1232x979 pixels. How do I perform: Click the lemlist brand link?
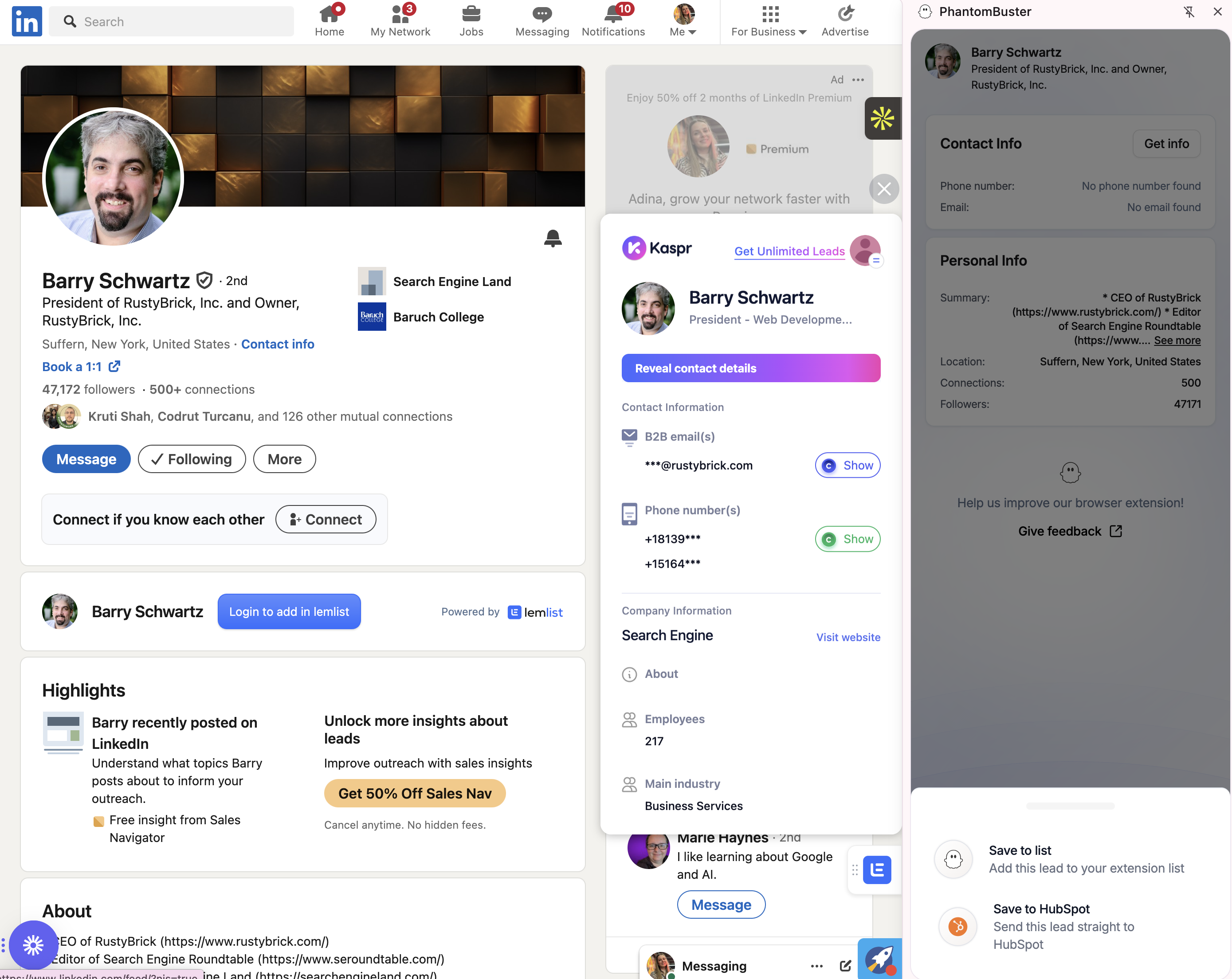coord(535,612)
